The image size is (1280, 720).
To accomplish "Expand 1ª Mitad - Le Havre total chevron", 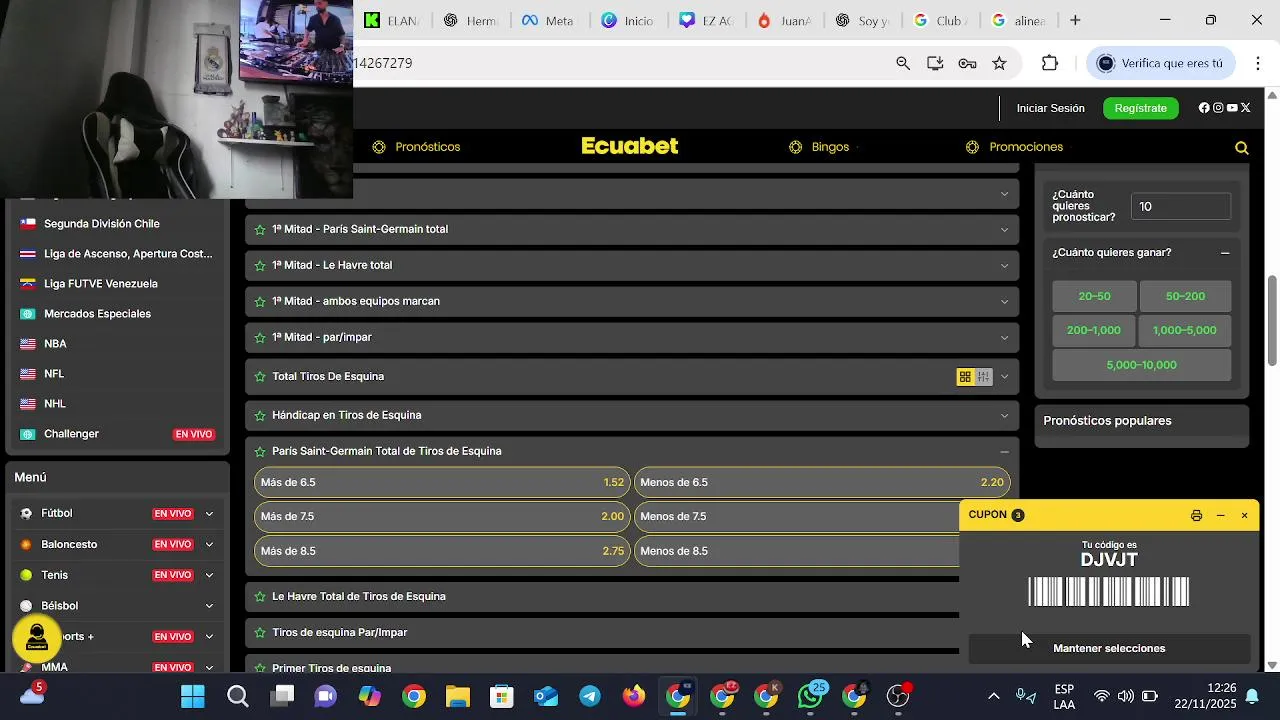I will (x=1004, y=266).
